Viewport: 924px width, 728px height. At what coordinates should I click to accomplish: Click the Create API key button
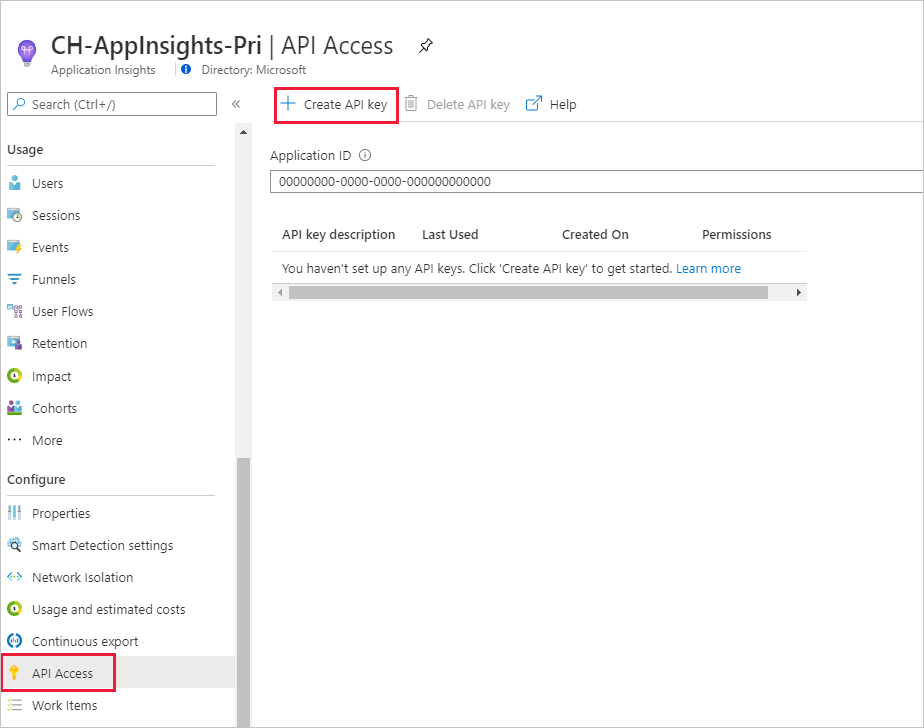click(336, 105)
